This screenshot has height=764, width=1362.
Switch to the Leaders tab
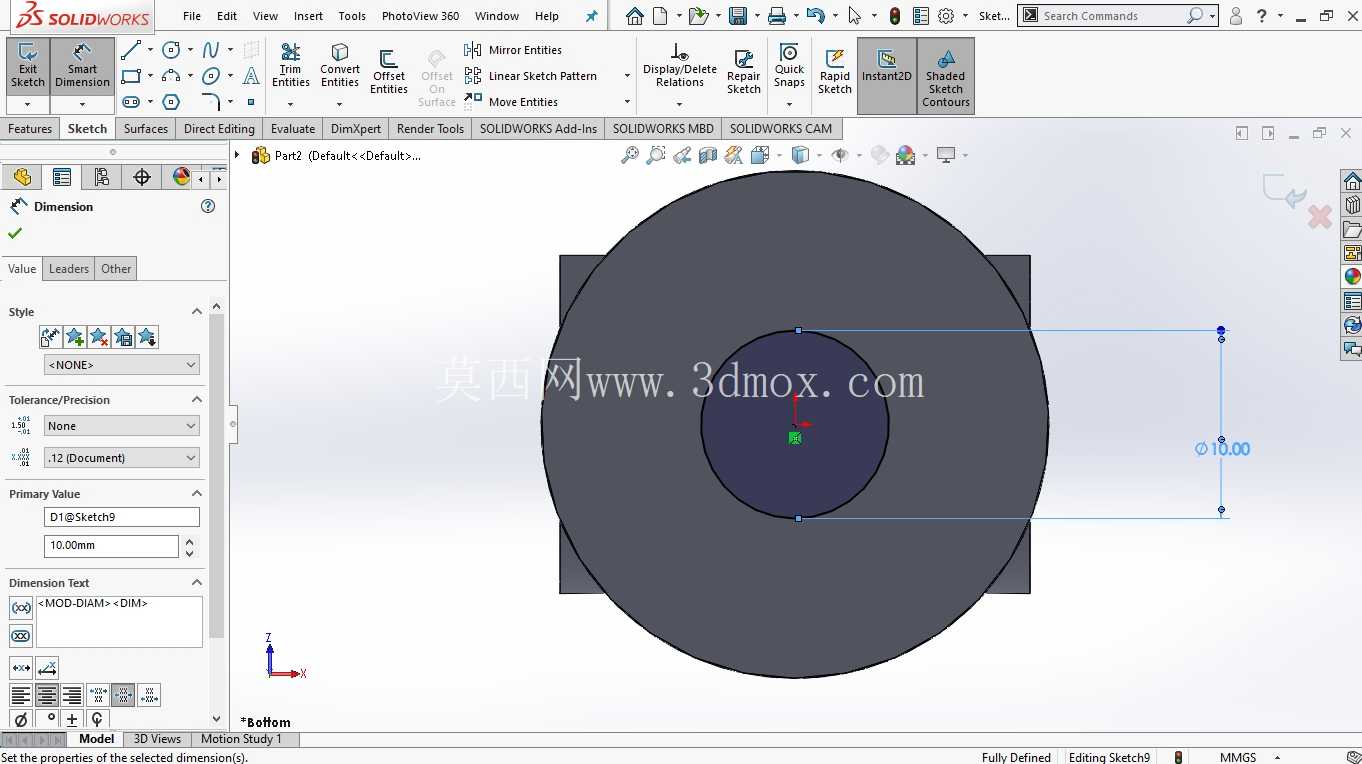[69, 269]
